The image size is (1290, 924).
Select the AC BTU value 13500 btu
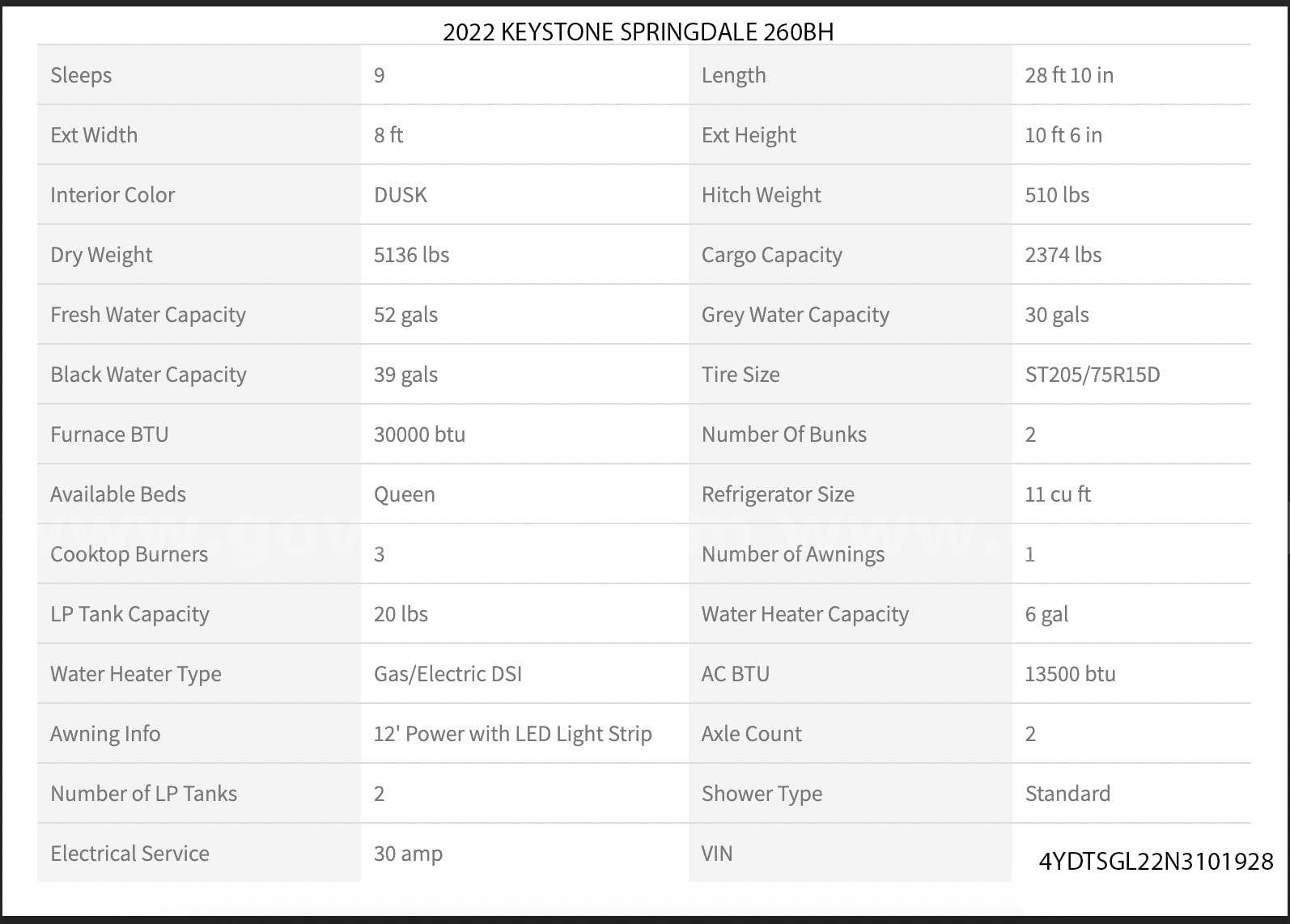(1070, 674)
